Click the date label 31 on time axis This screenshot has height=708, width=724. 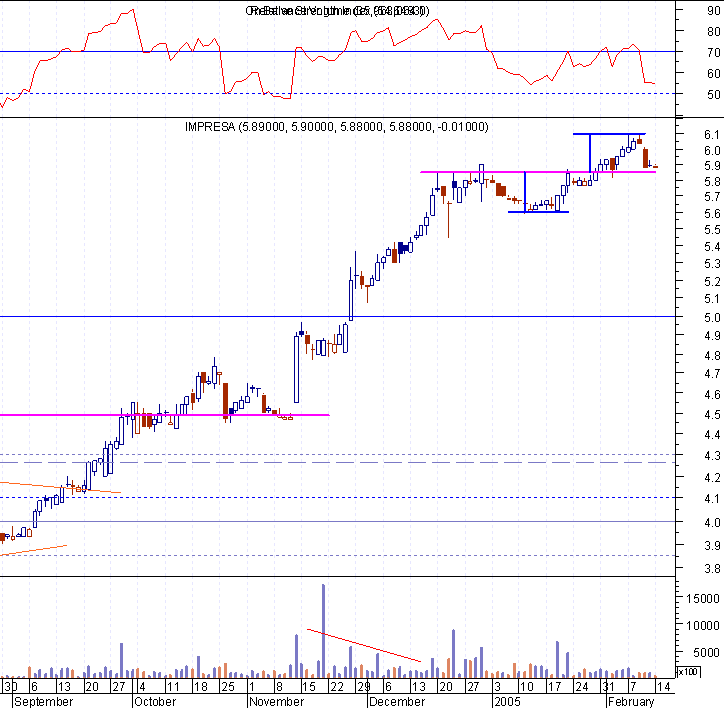tap(608, 687)
